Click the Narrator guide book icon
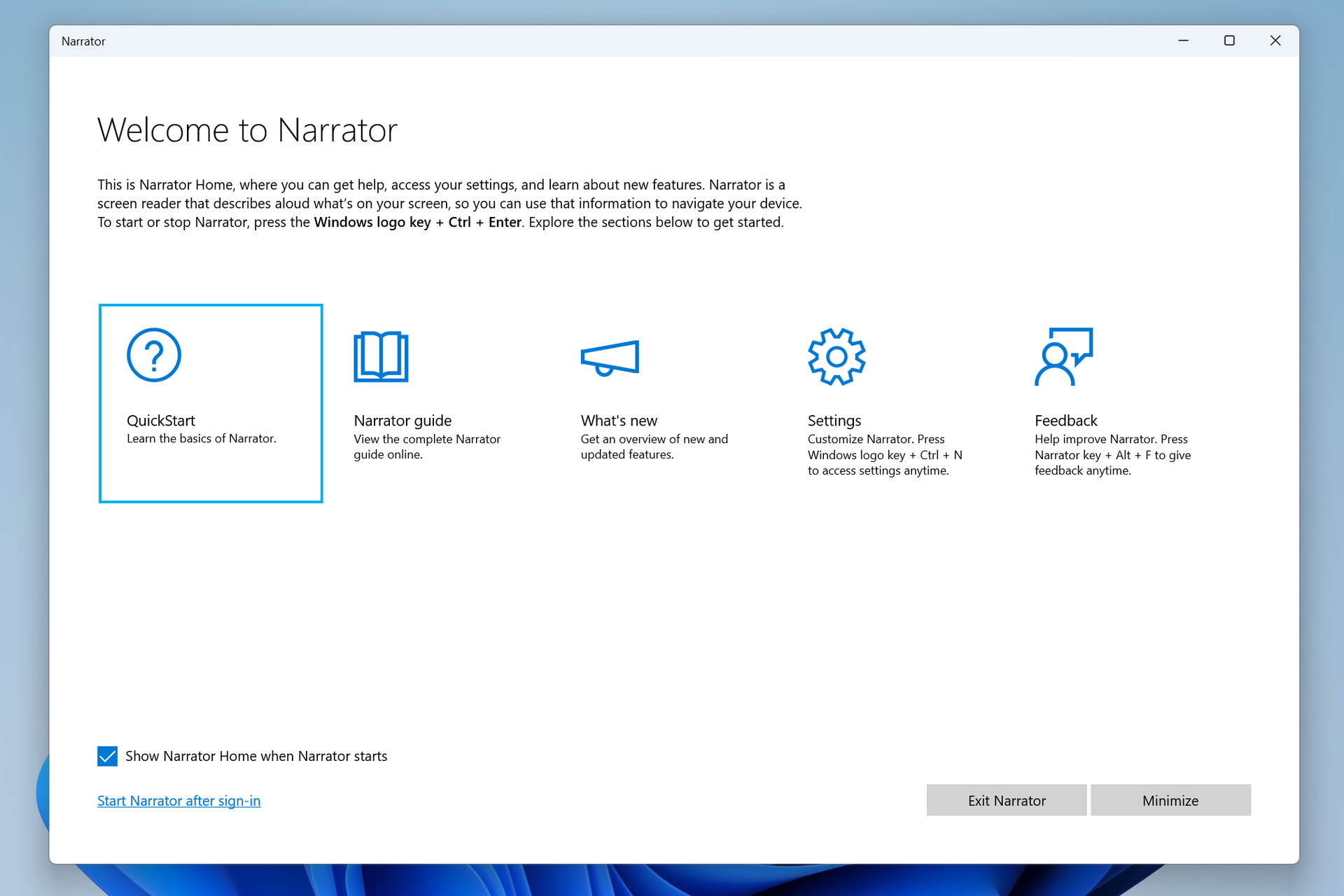1344x896 pixels. (x=381, y=357)
